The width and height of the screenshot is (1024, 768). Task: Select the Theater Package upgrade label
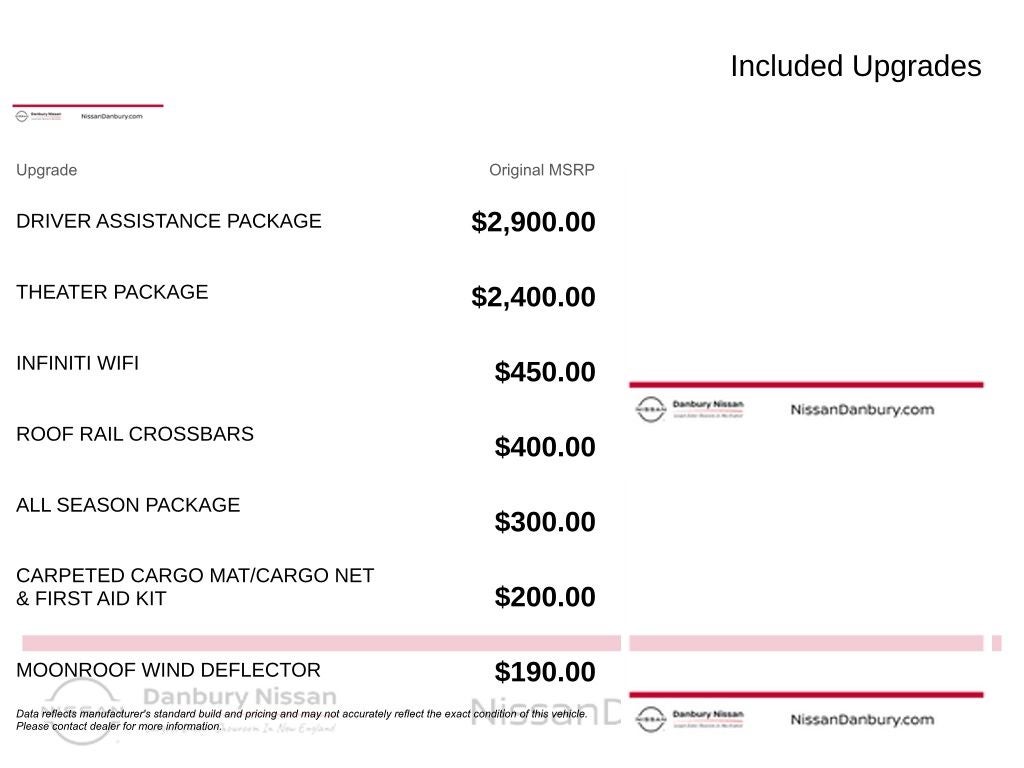coord(112,292)
